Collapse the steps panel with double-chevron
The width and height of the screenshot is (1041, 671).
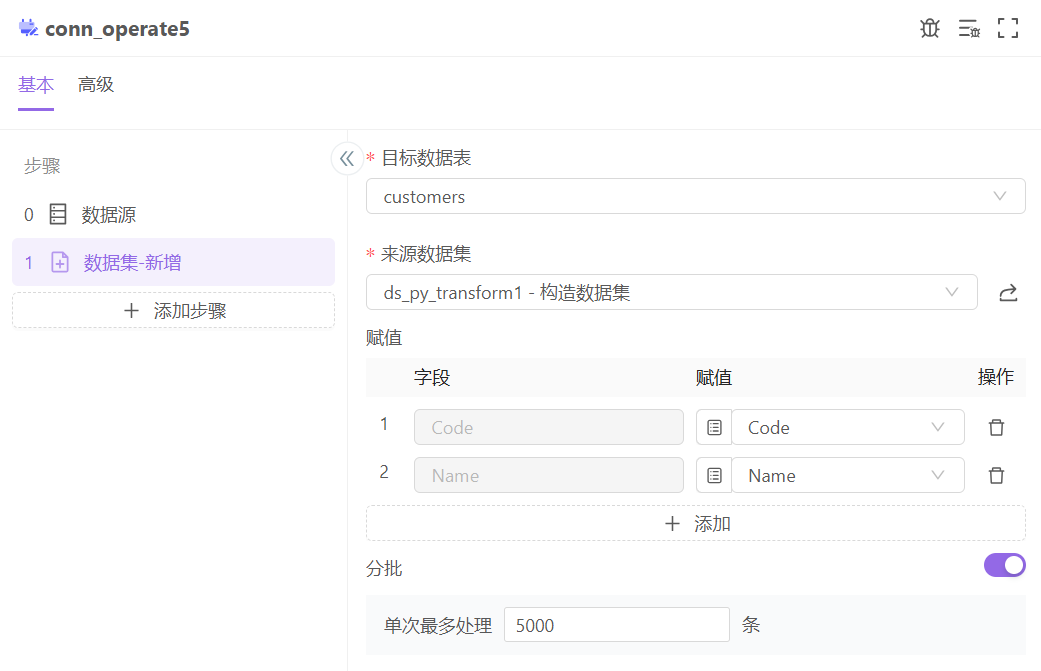(347, 159)
